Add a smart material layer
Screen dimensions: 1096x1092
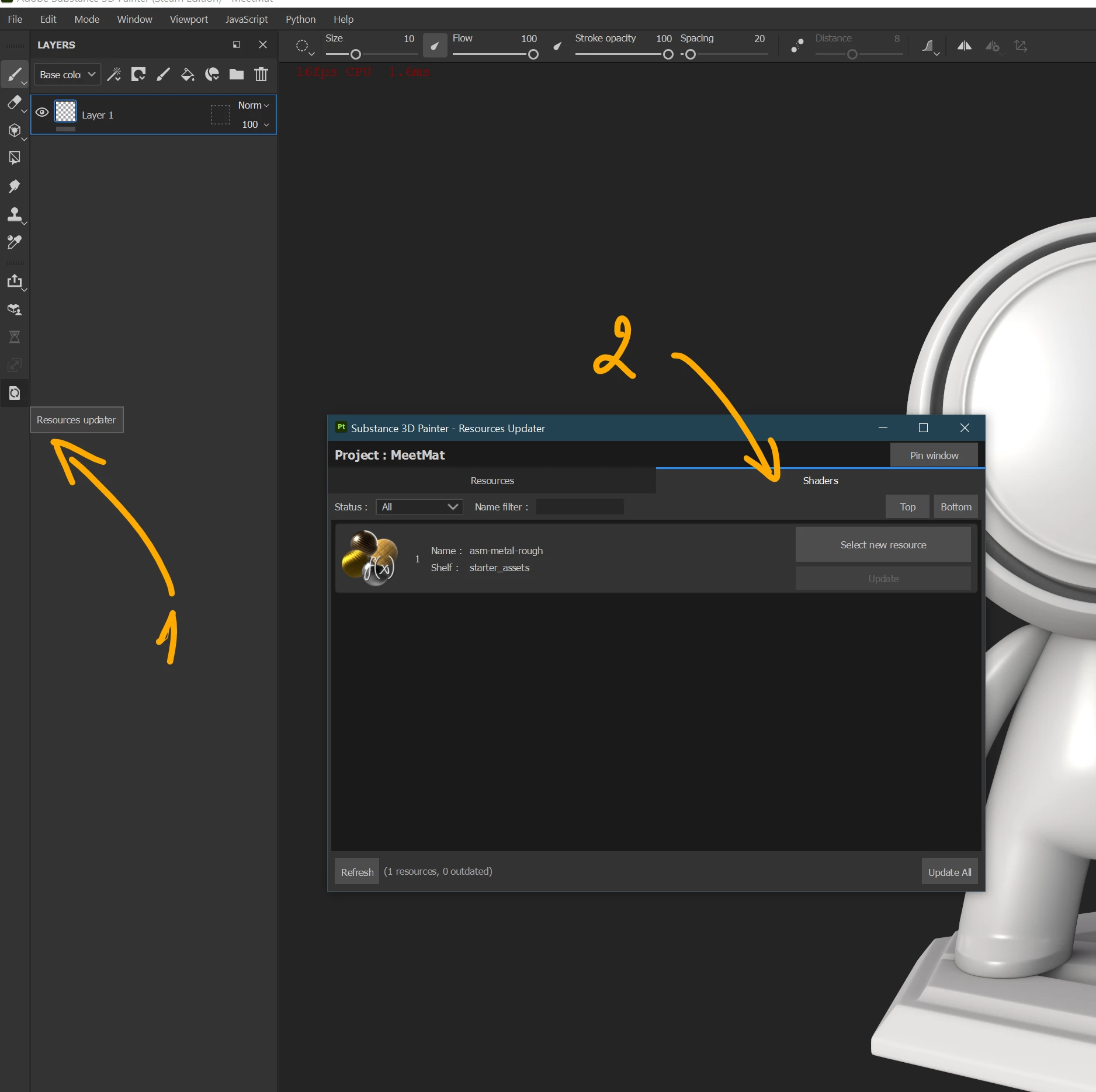(212, 74)
